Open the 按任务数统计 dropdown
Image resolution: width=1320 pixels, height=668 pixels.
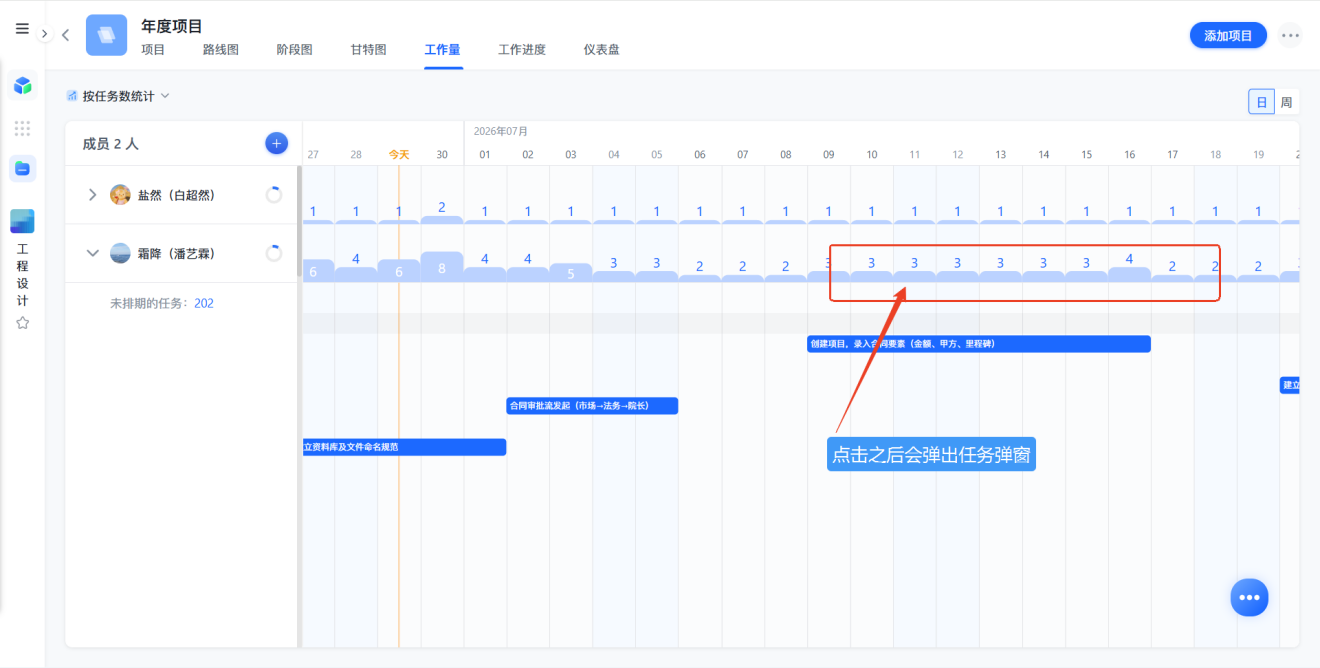pyautogui.click(x=118, y=96)
